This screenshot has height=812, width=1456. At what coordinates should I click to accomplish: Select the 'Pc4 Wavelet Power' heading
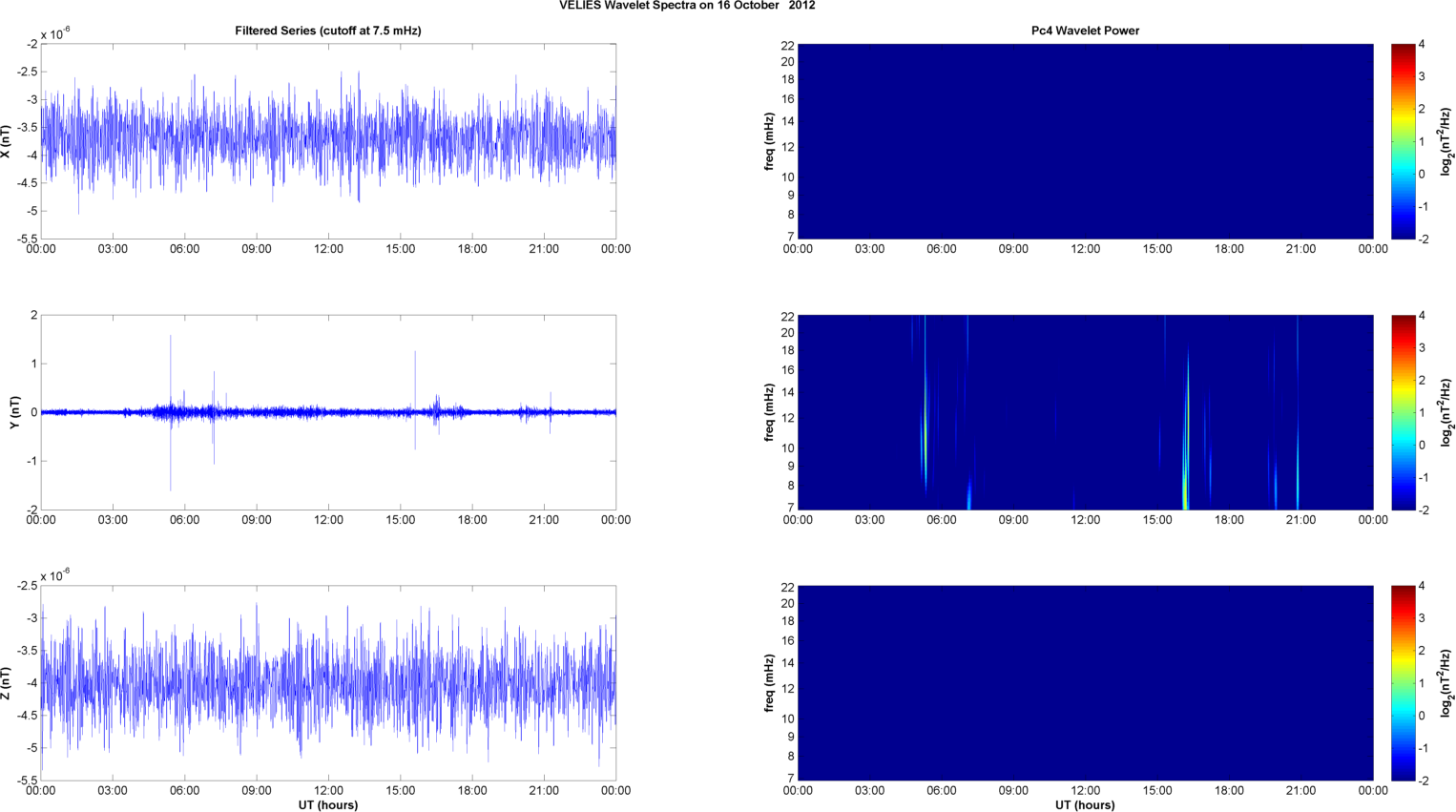click(x=1085, y=31)
